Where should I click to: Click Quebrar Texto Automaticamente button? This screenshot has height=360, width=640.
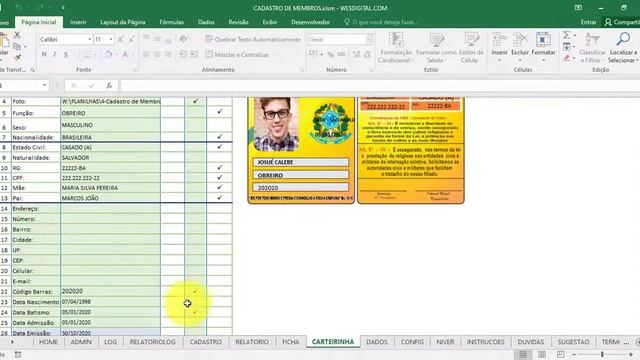click(253, 39)
